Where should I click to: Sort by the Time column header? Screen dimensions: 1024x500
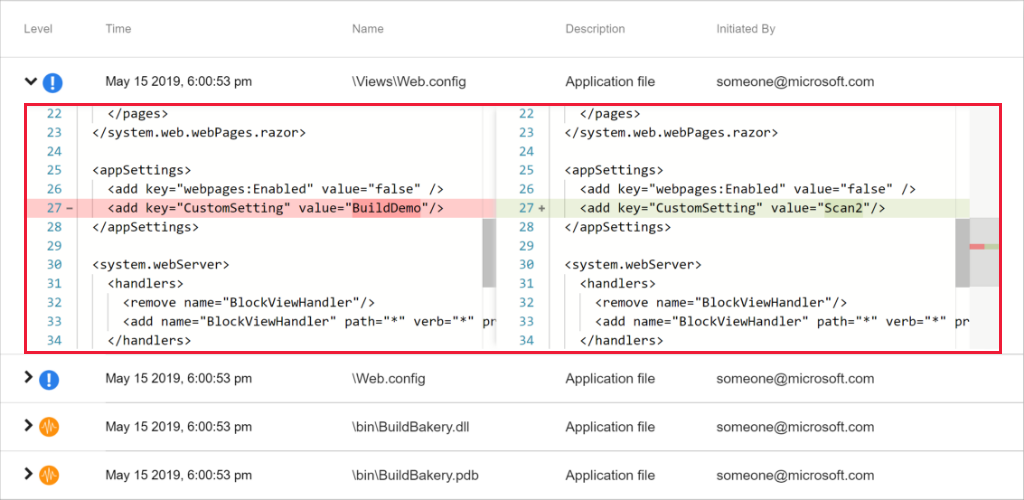[118, 30]
